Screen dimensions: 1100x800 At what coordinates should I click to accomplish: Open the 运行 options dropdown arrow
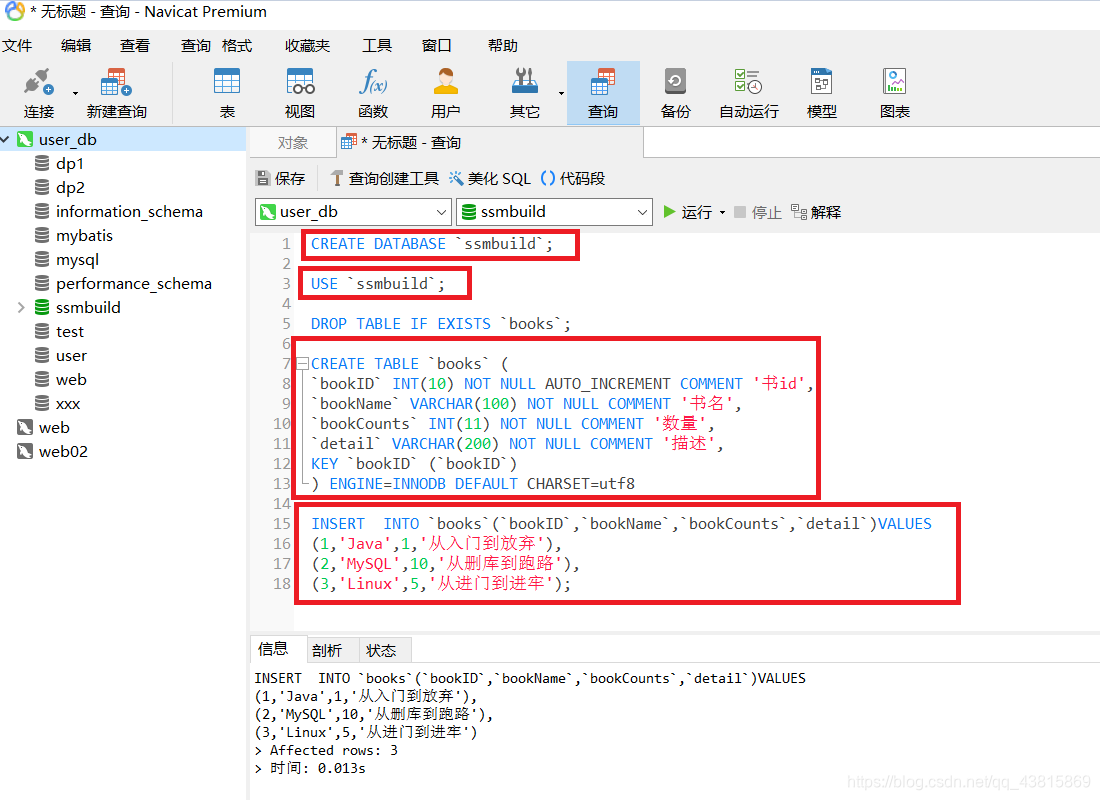point(722,213)
